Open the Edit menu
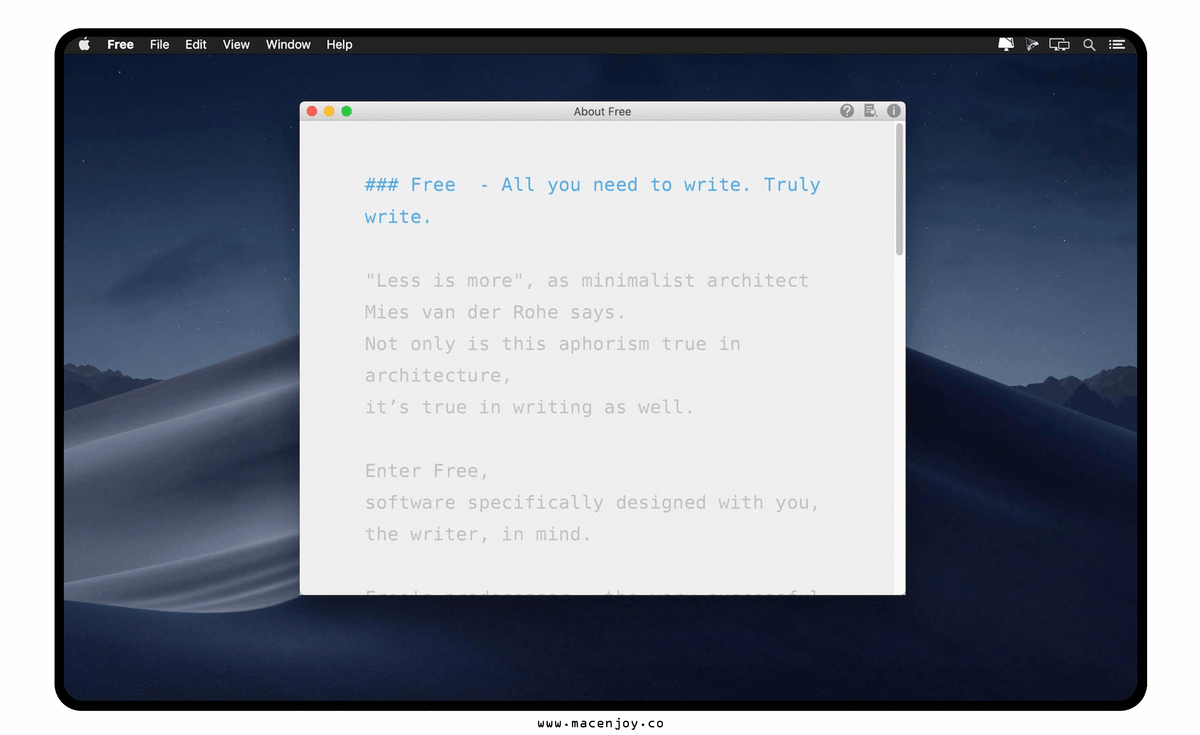Screen dimensions: 1200x735 point(196,44)
